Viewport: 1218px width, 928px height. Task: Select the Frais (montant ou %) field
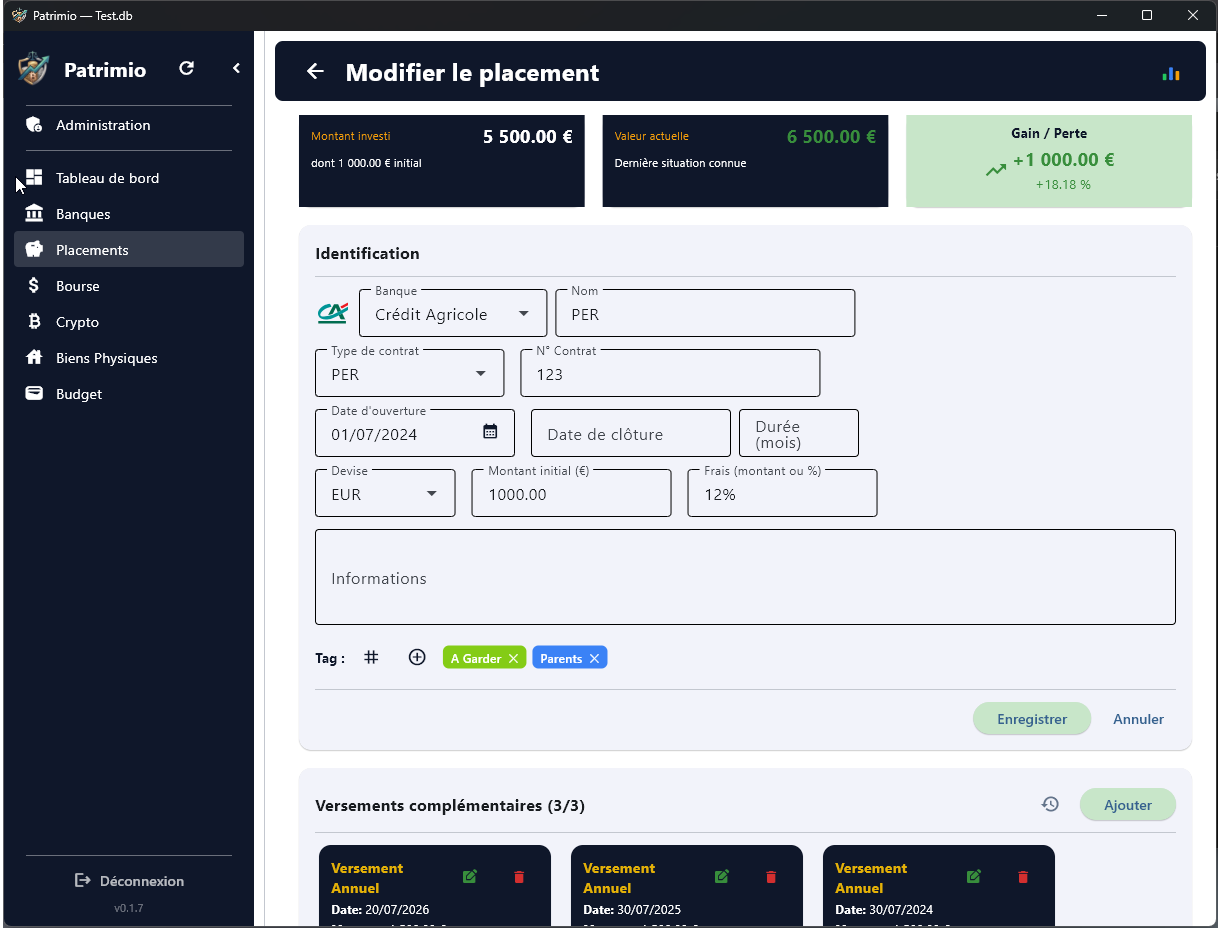[782, 494]
